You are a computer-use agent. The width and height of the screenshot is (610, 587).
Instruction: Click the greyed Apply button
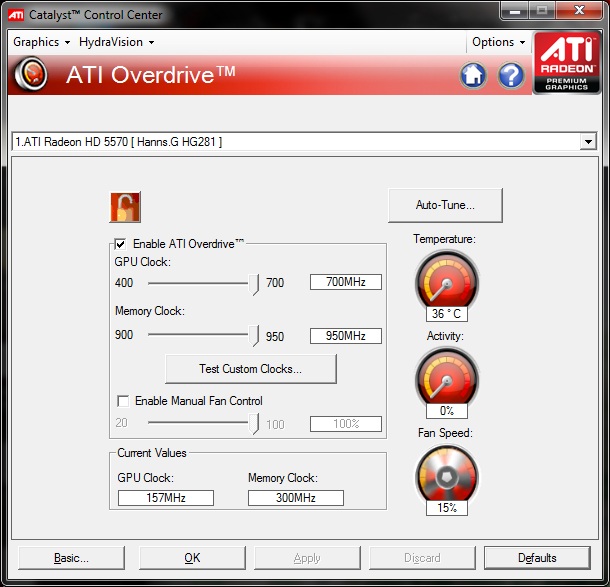(x=307, y=558)
